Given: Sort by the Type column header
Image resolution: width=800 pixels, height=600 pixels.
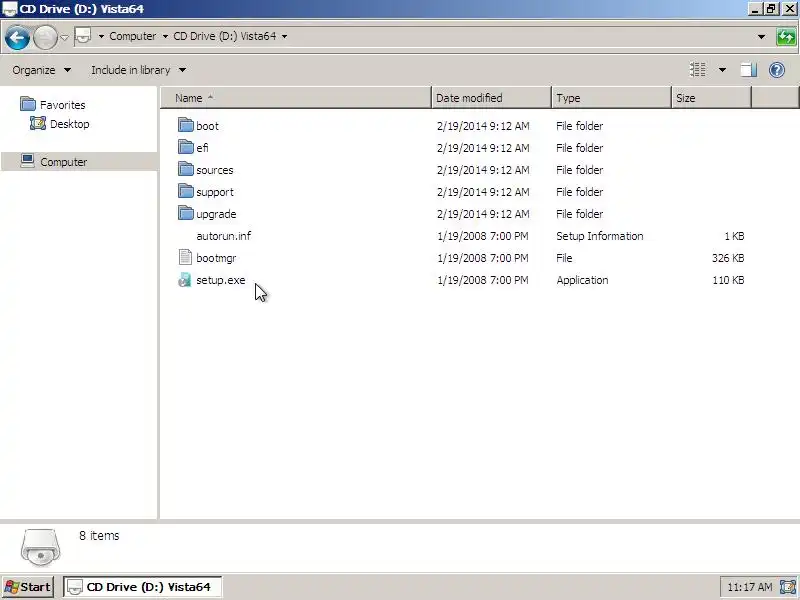Looking at the screenshot, I should click(611, 98).
